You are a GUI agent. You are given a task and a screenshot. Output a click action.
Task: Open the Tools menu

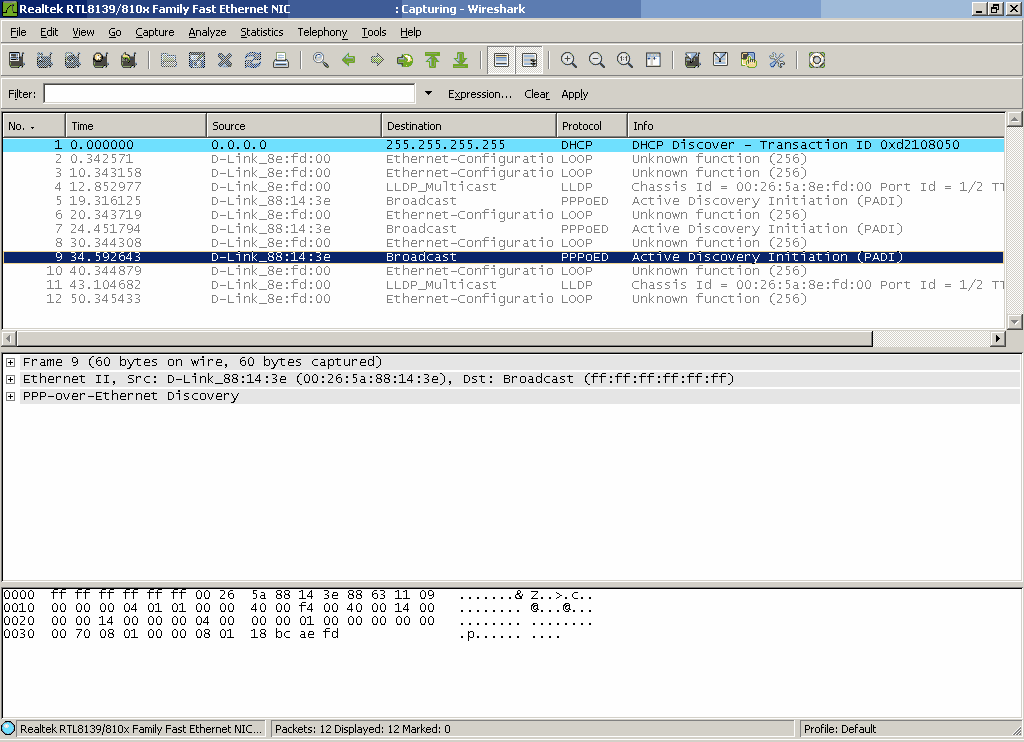374,32
